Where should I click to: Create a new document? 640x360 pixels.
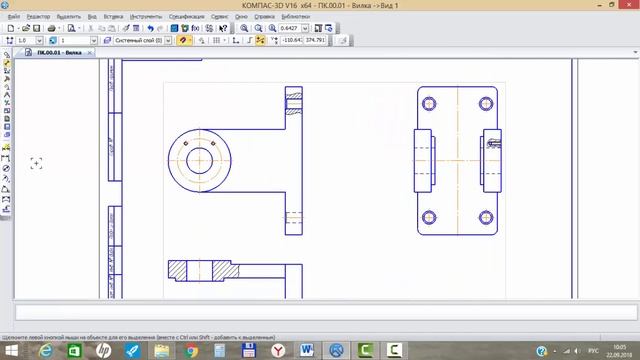11,28
